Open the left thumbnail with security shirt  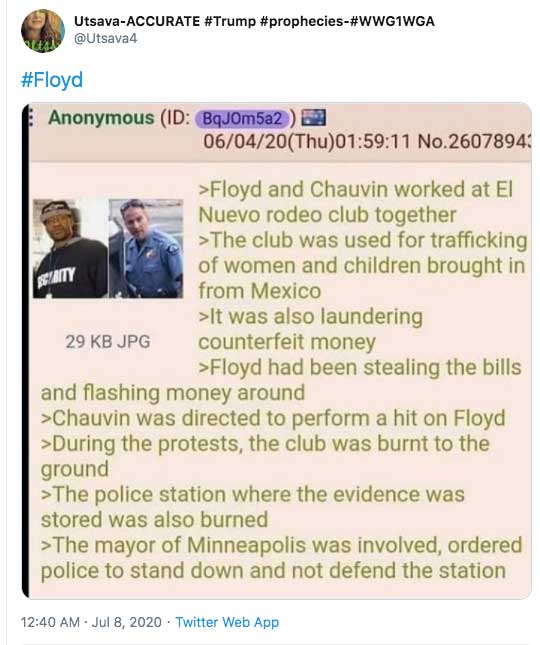pyautogui.click(x=70, y=248)
